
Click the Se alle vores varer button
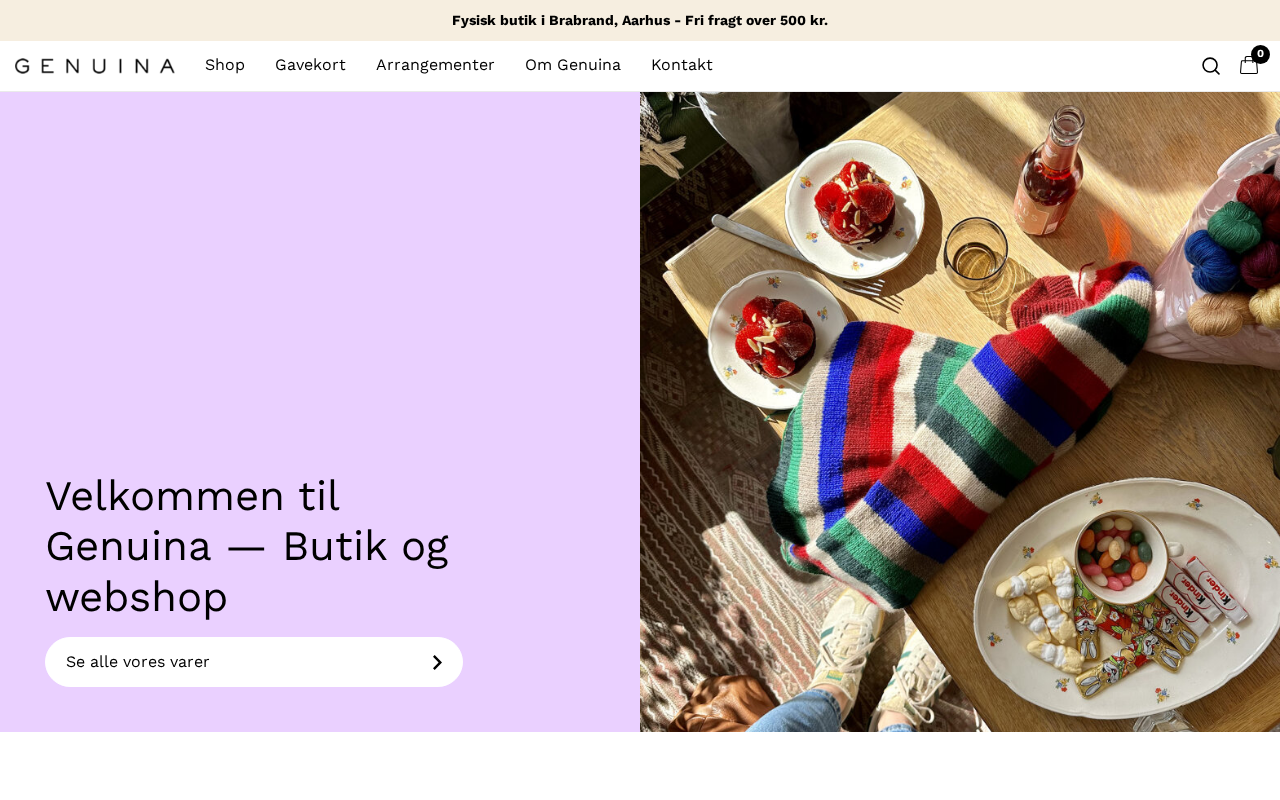[x=254, y=662]
